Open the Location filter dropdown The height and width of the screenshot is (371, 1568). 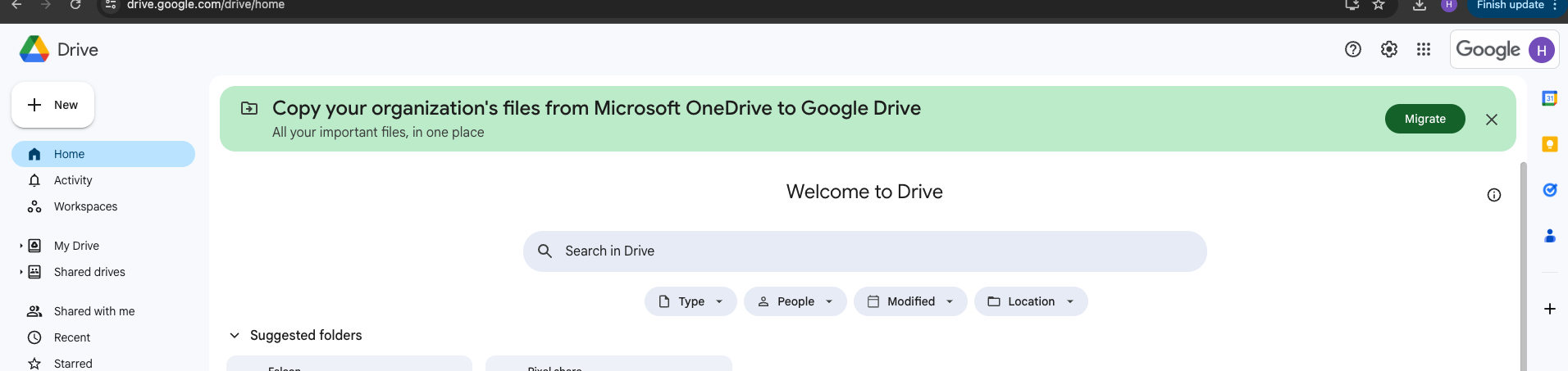pyautogui.click(x=1031, y=301)
